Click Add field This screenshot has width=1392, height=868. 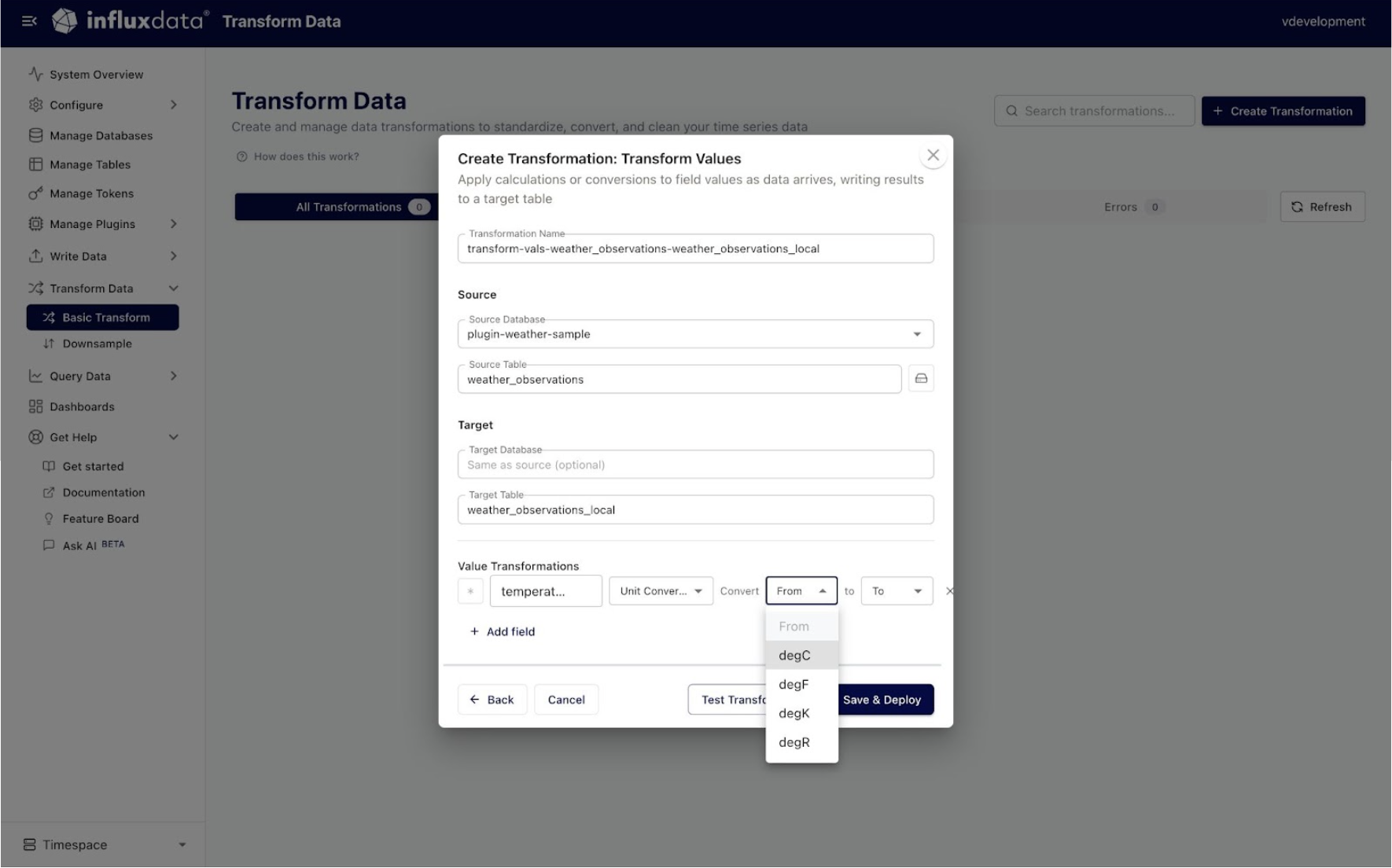coord(503,631)
